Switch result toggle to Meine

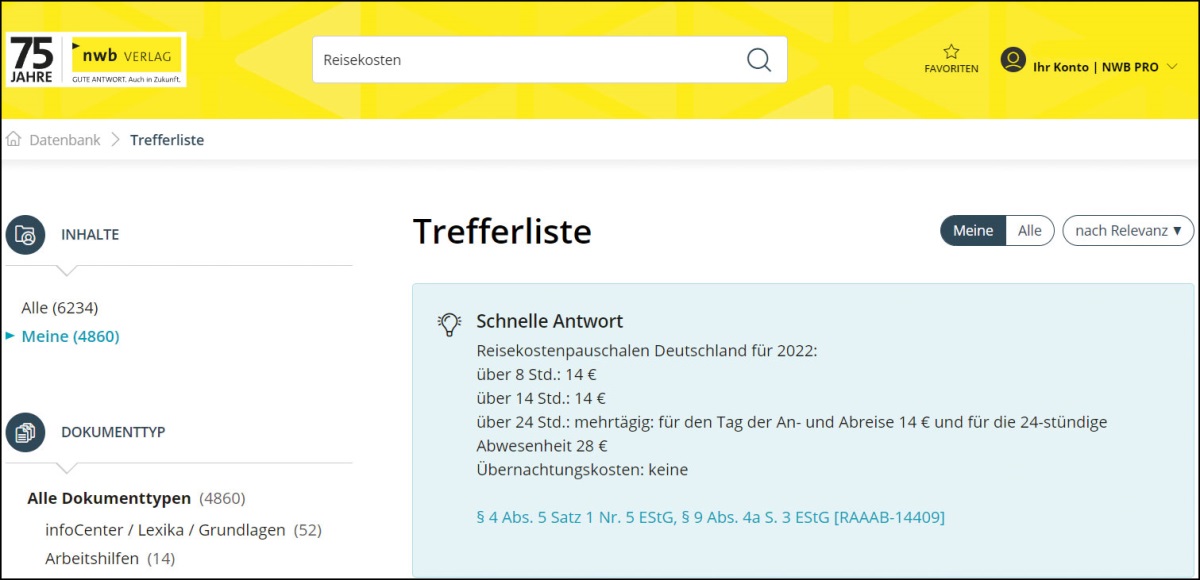972,230
